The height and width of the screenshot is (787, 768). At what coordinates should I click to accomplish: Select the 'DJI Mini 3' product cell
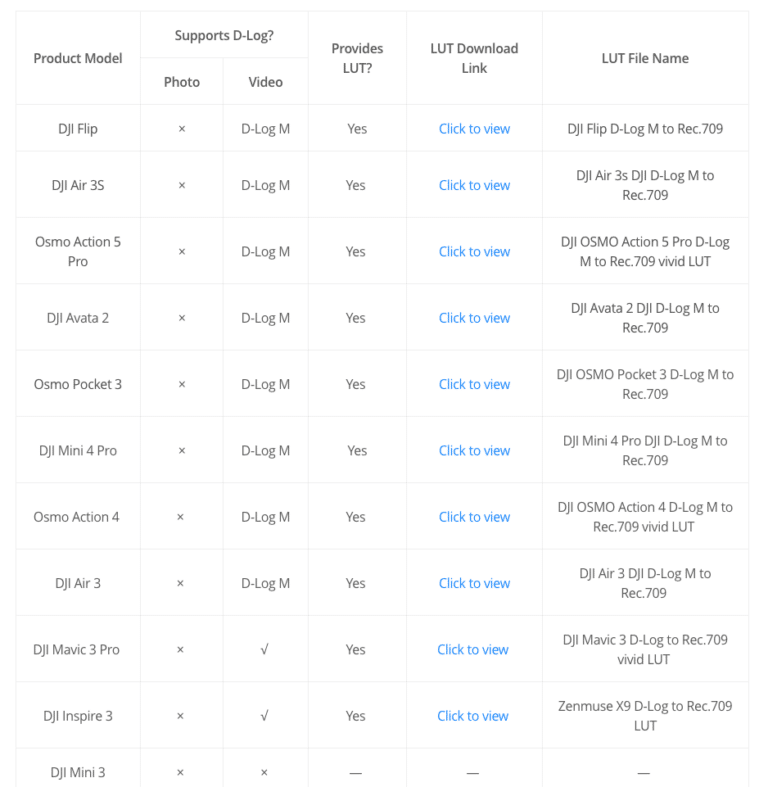click(x=78, y=772)
